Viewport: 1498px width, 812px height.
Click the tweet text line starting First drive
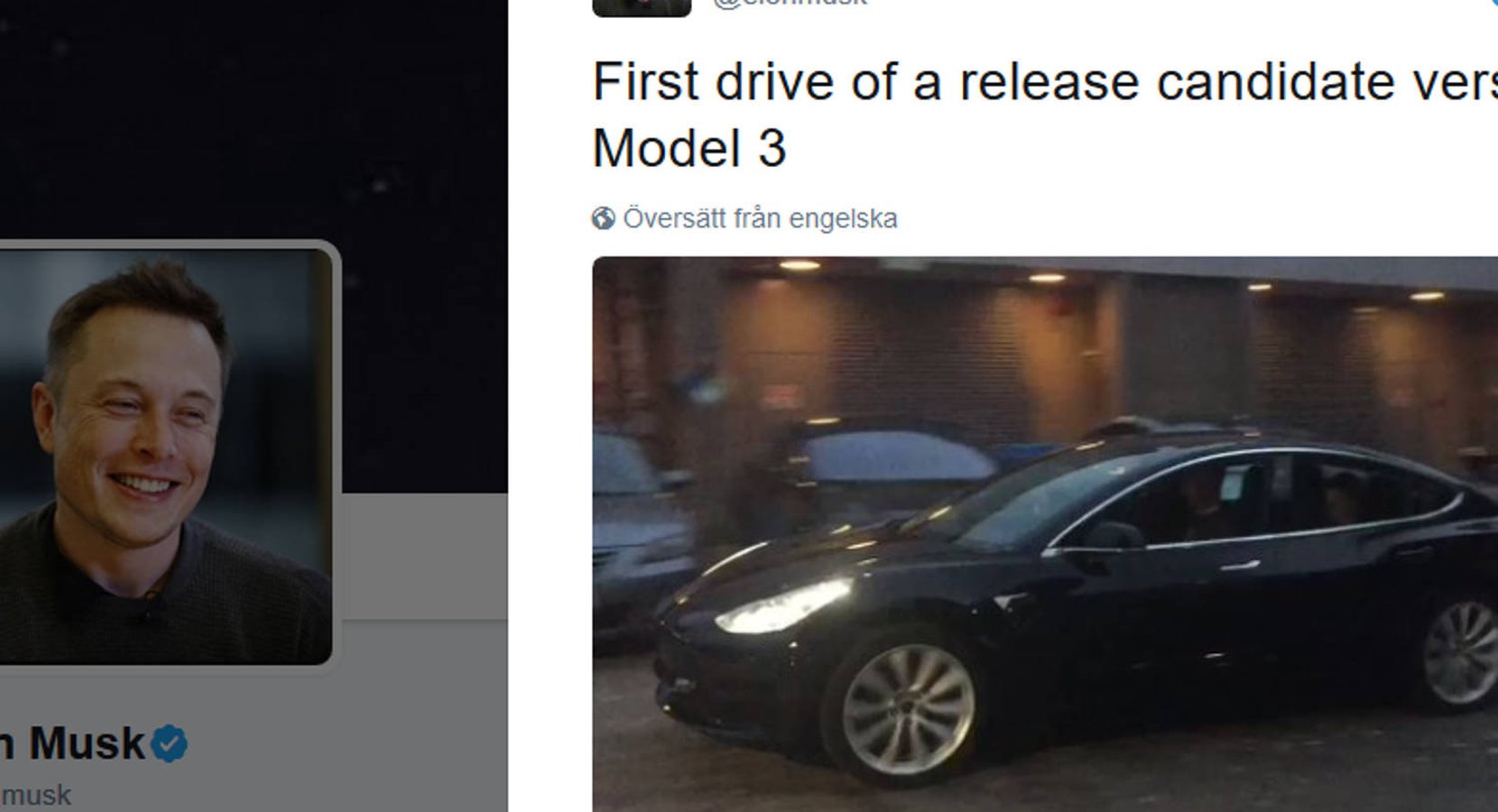click(1045, 82)
